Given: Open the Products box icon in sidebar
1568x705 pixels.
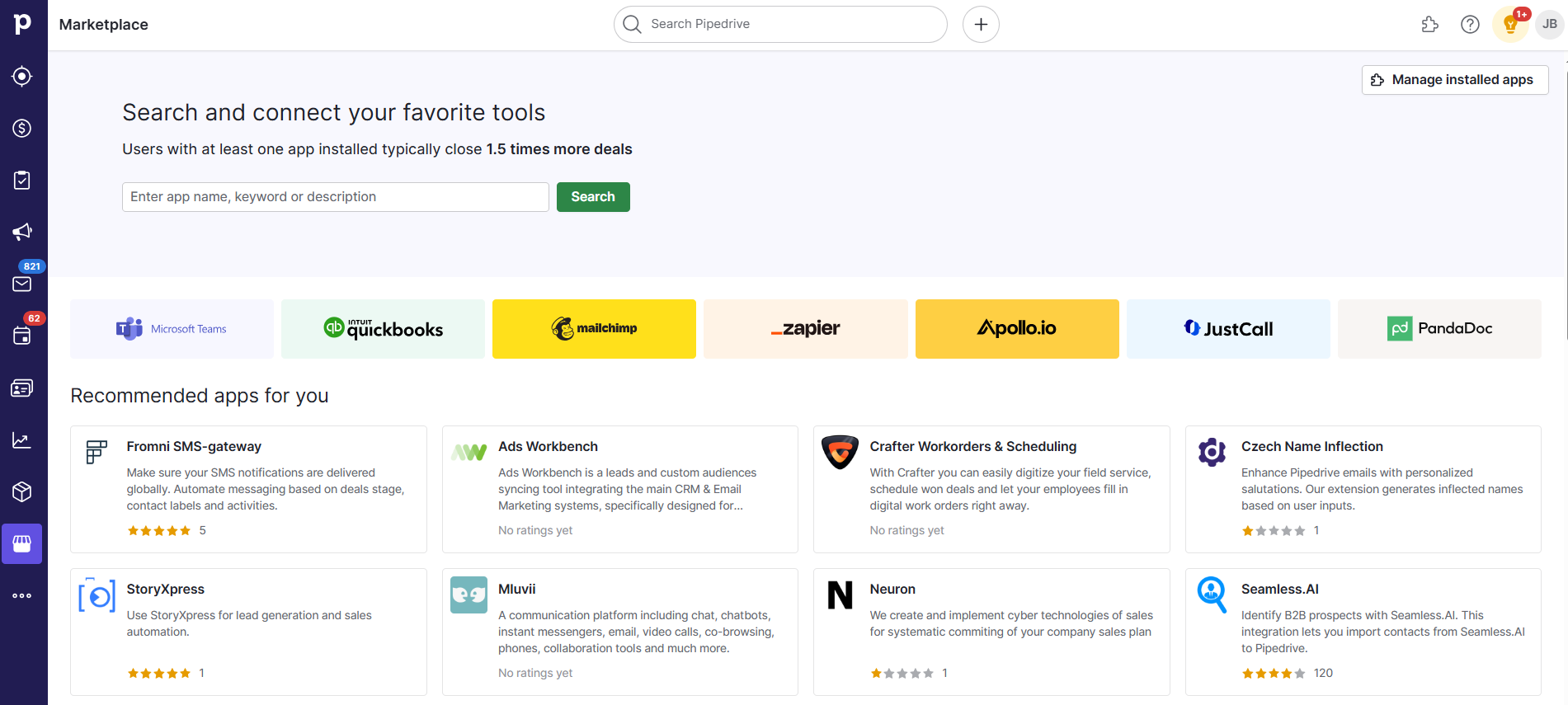Looking at the screenshot, I should 22,492.
